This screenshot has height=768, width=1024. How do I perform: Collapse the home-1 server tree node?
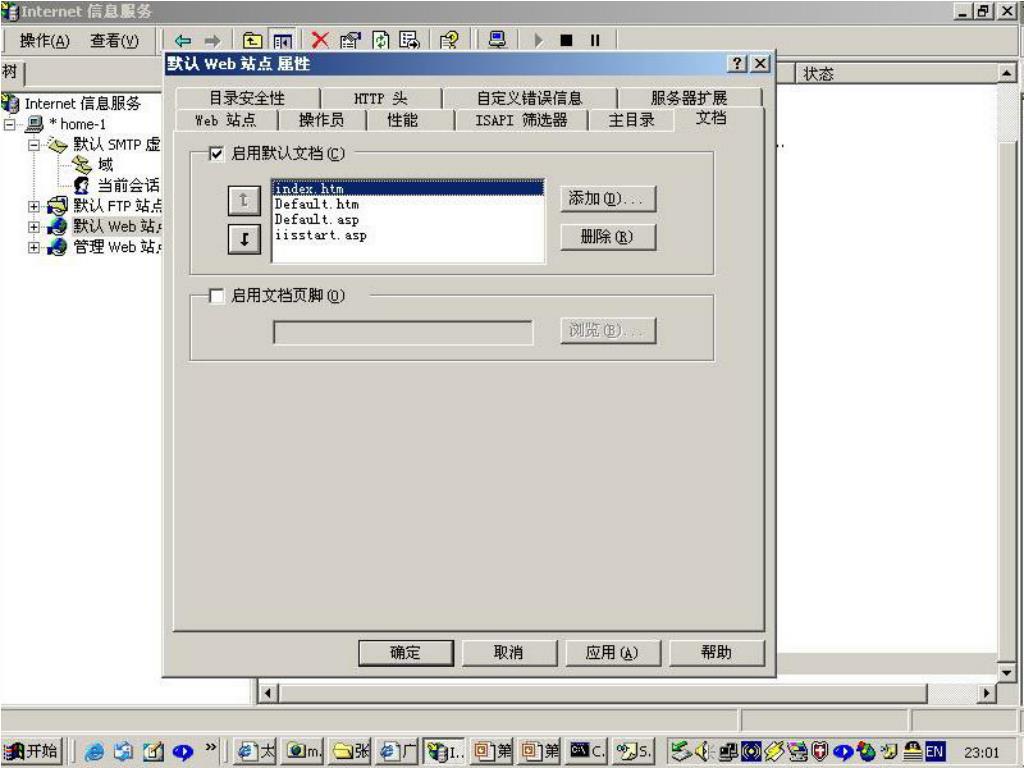pos(10,124)
